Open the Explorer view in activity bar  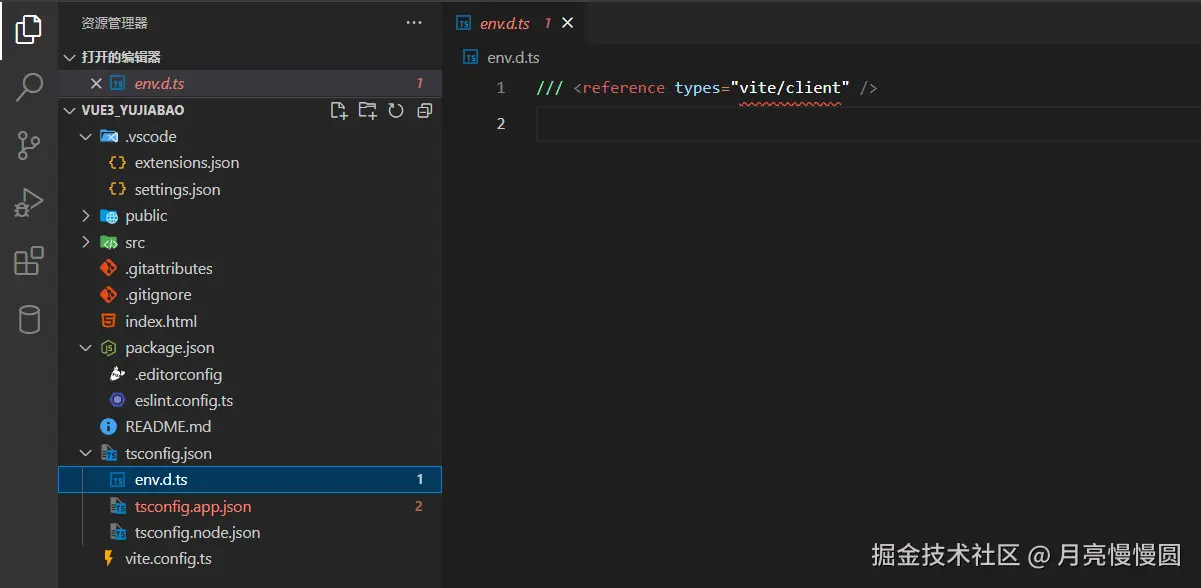tap(29, 30)
